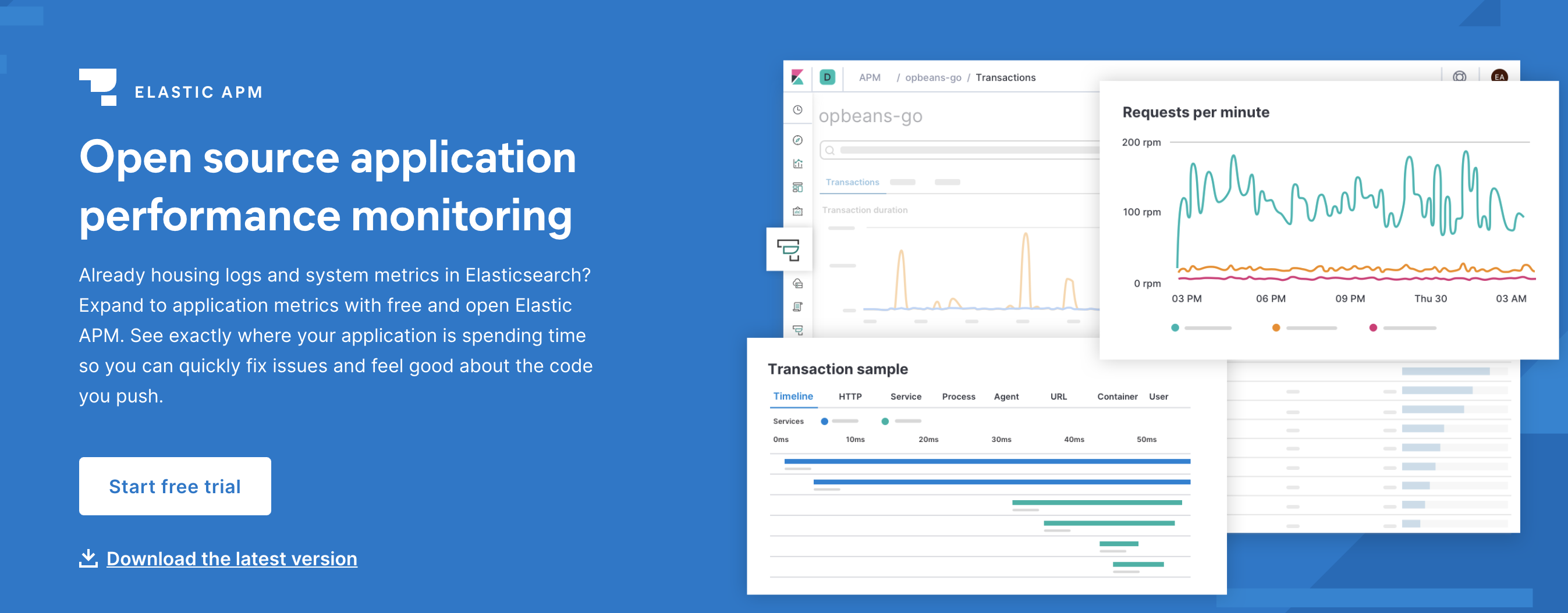The height and width of the screenshot is (613, 1568).
Task: Click the Requests per minute heading
Action: (1195, 112)
